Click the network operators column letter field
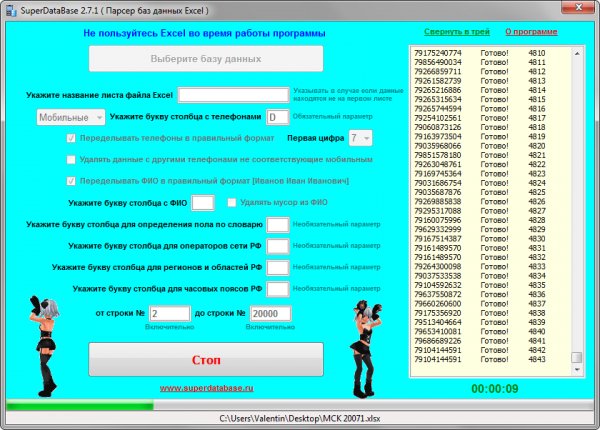The image size is (600, 430). click(278, 246)
